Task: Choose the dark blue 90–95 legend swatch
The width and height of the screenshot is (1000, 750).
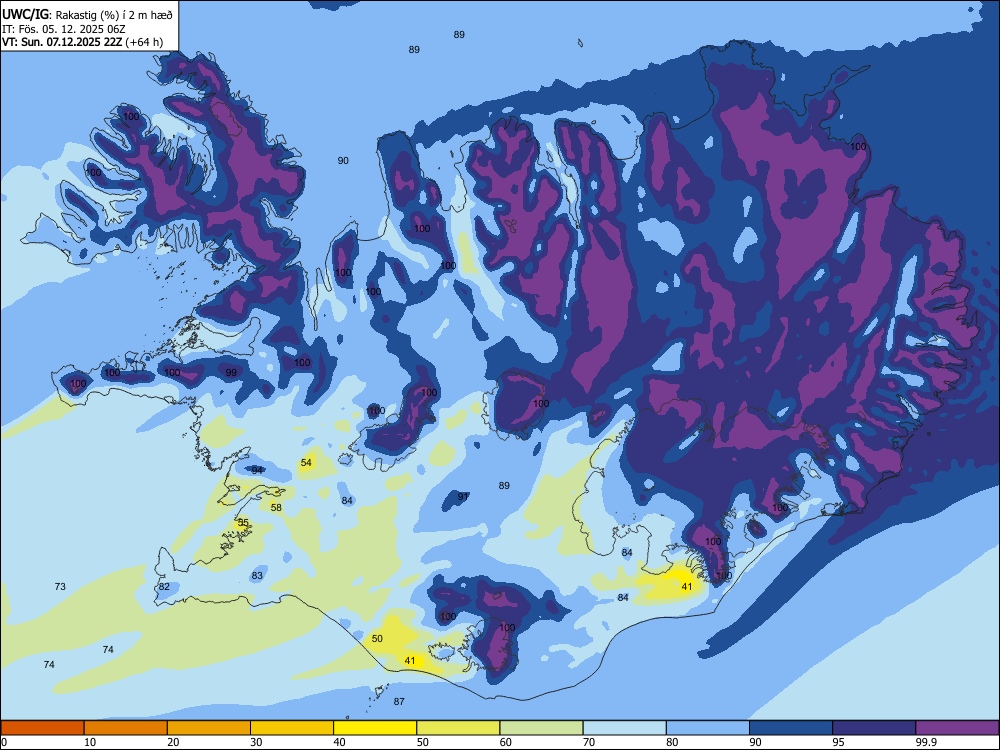Action: click(791, 728)
